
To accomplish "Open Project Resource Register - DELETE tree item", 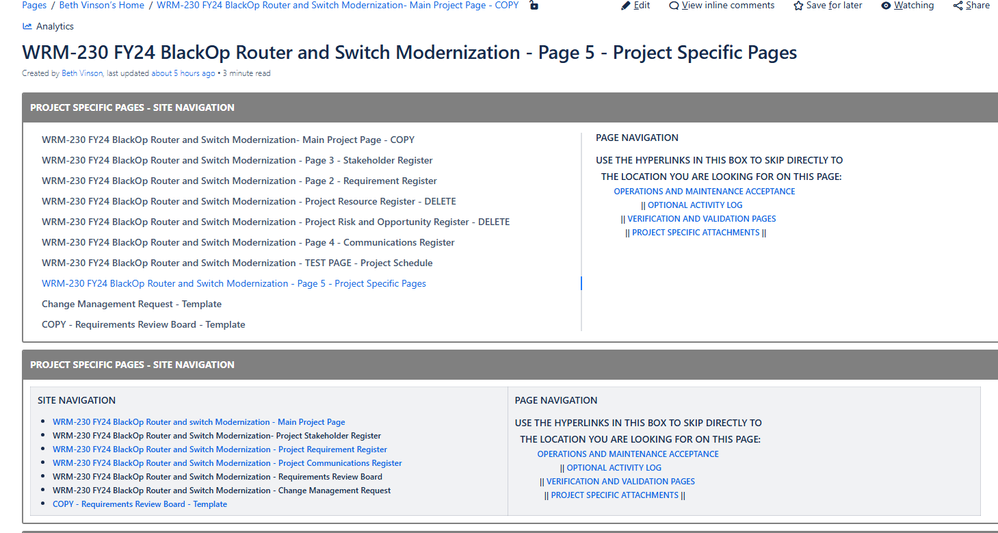I will pos(249,201).
